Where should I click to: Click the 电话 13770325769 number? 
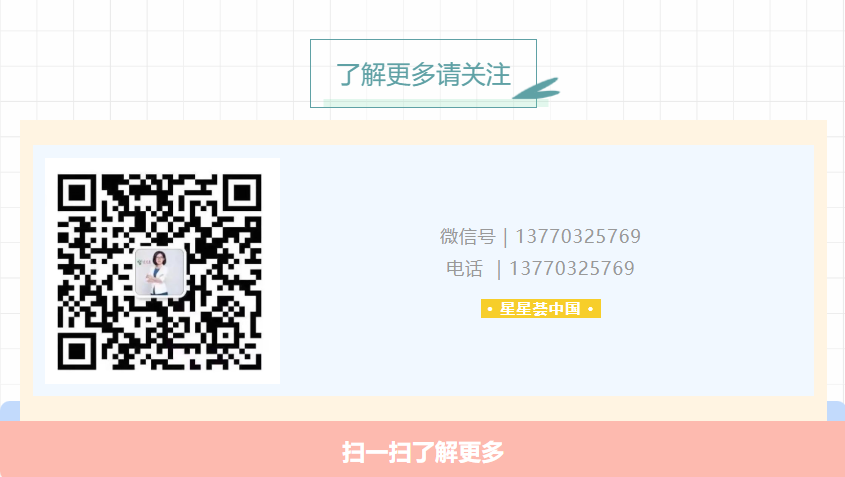click(x=572, y=268)
